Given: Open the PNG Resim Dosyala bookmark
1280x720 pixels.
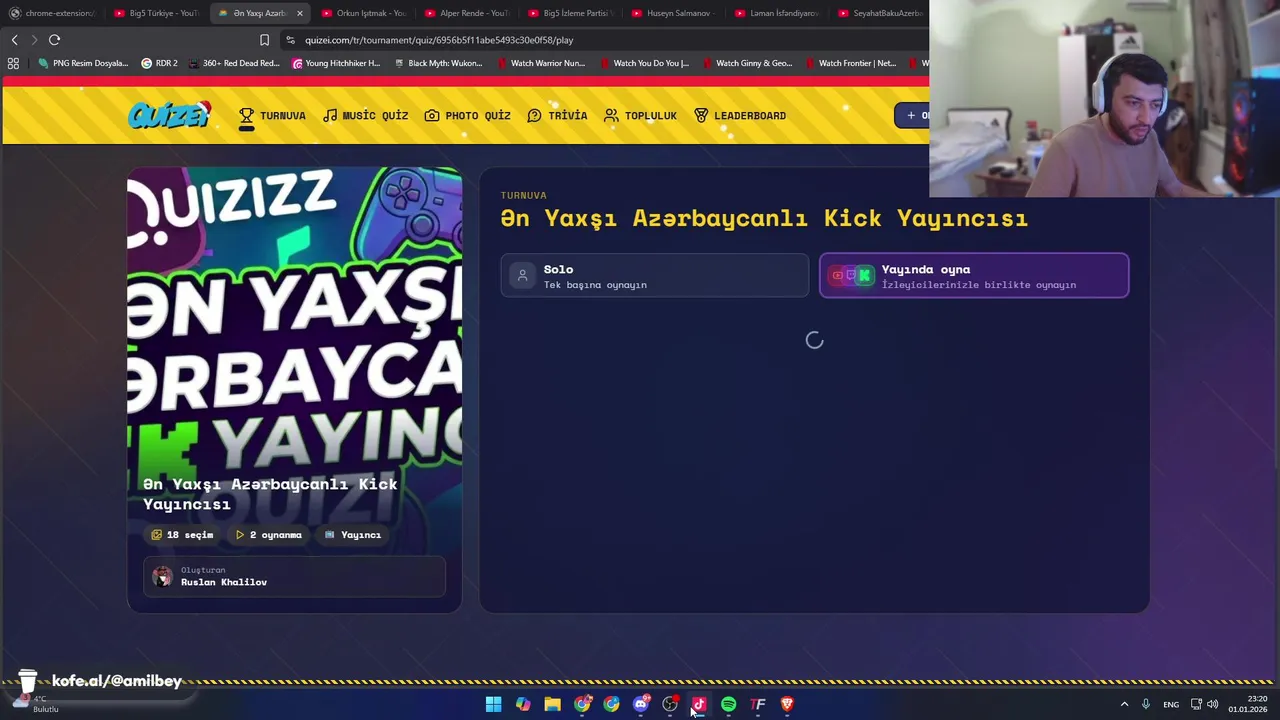Looking at the screenshot, I should 83,63.
